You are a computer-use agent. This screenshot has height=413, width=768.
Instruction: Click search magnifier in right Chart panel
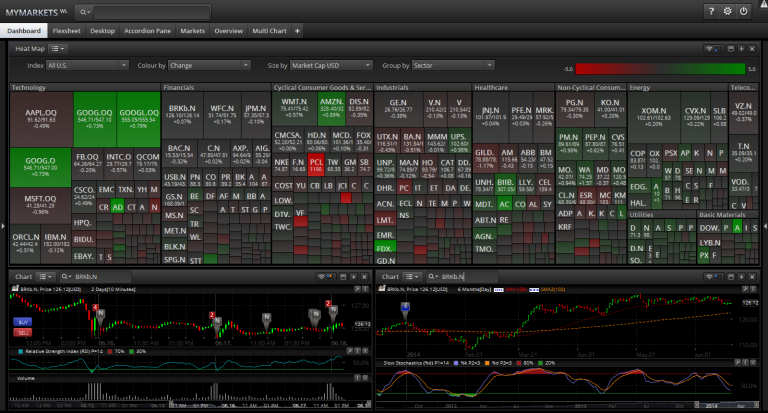[432, 277]
